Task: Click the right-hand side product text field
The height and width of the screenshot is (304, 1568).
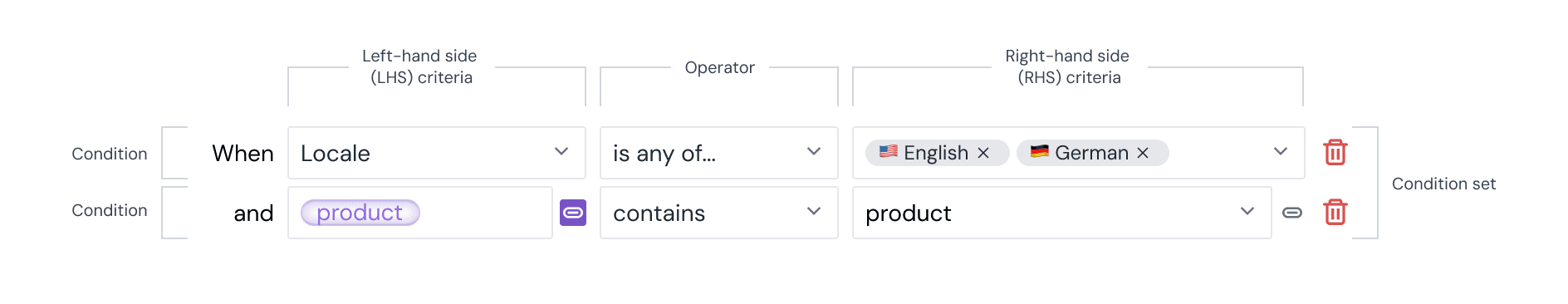Action: (1046, 213)
